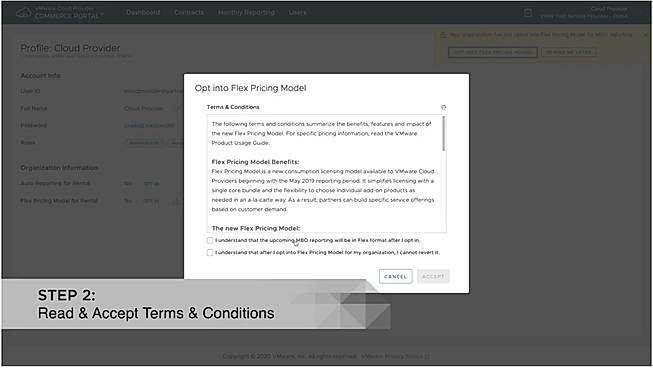Click the Change Password link
This screenshot has width=653, height=368.
[x=149, y=125]
